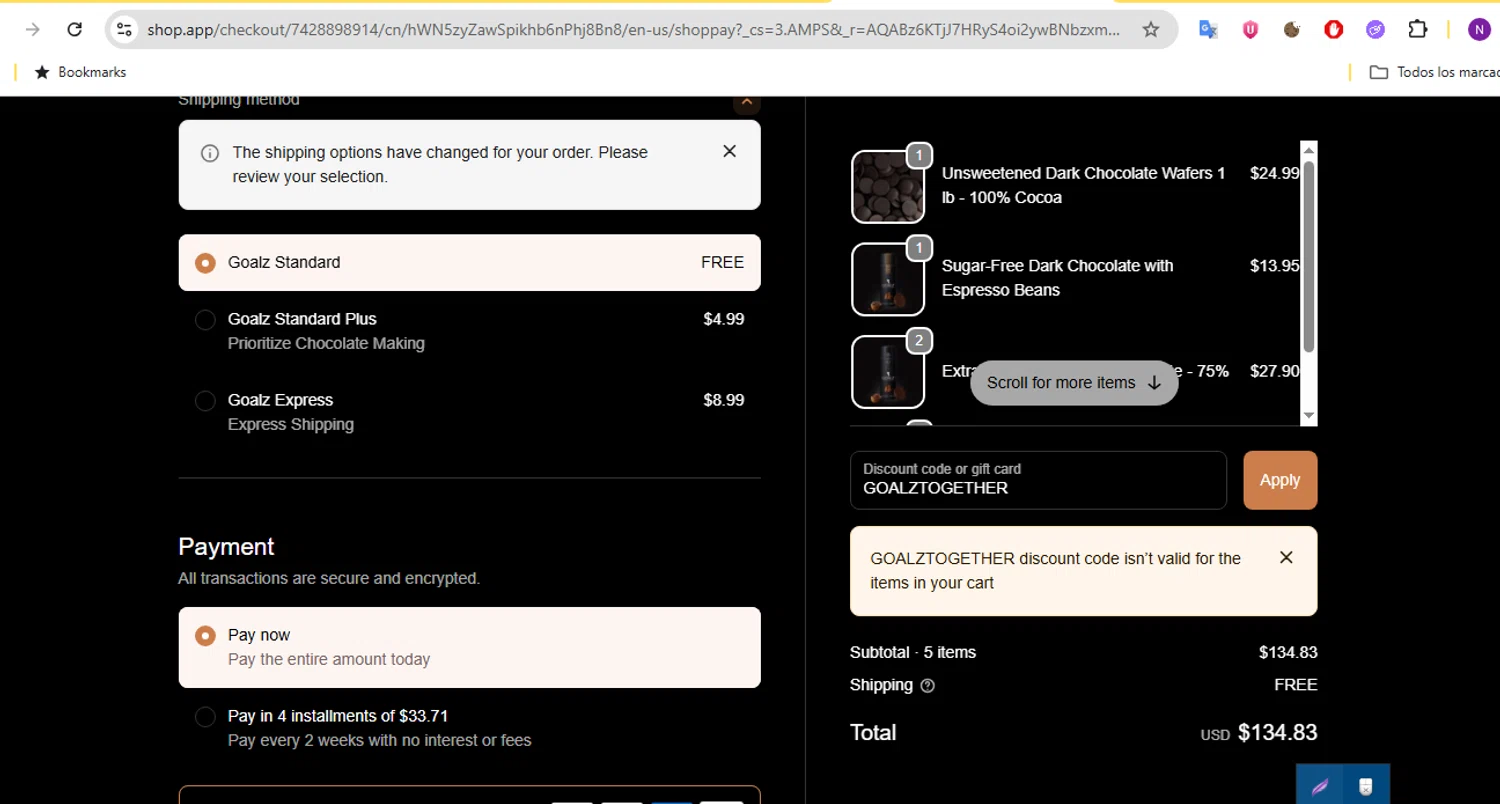This screenshot has height=804, width=1500.
Task: Select Pay now payment option
Action: click(470, 647)
